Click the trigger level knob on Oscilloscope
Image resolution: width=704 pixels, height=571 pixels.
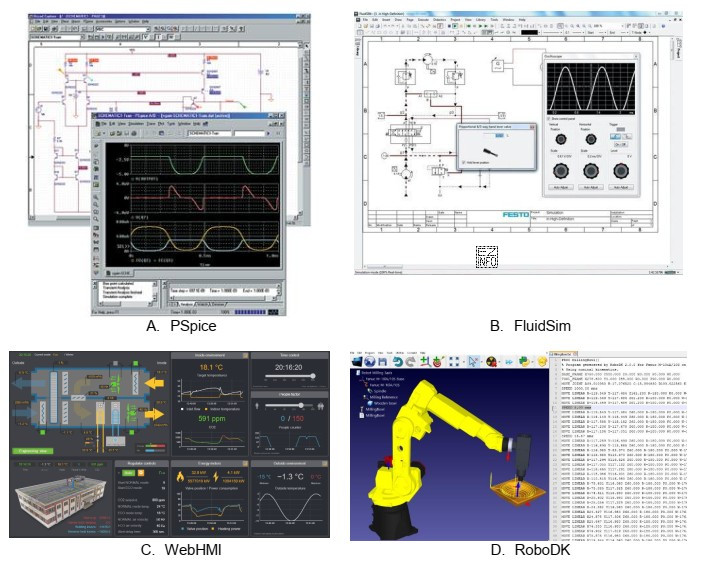point(621,171)
